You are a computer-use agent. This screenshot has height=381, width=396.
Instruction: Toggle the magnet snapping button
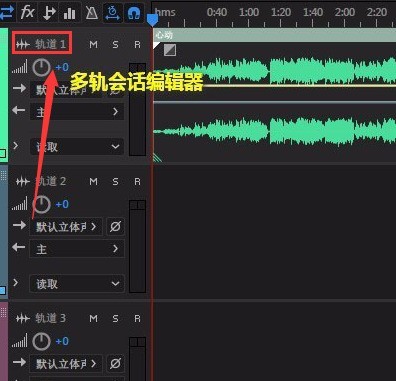tap(134, 12)
